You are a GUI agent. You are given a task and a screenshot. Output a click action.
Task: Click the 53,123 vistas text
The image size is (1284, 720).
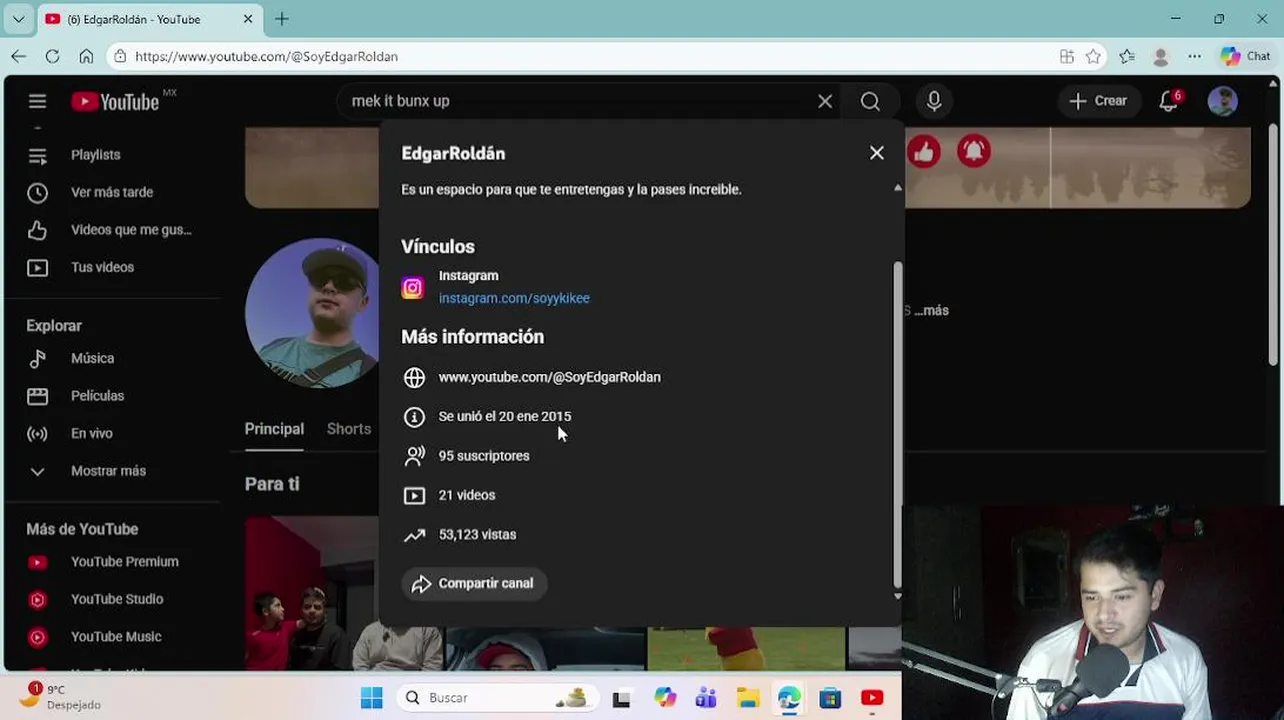477,535
